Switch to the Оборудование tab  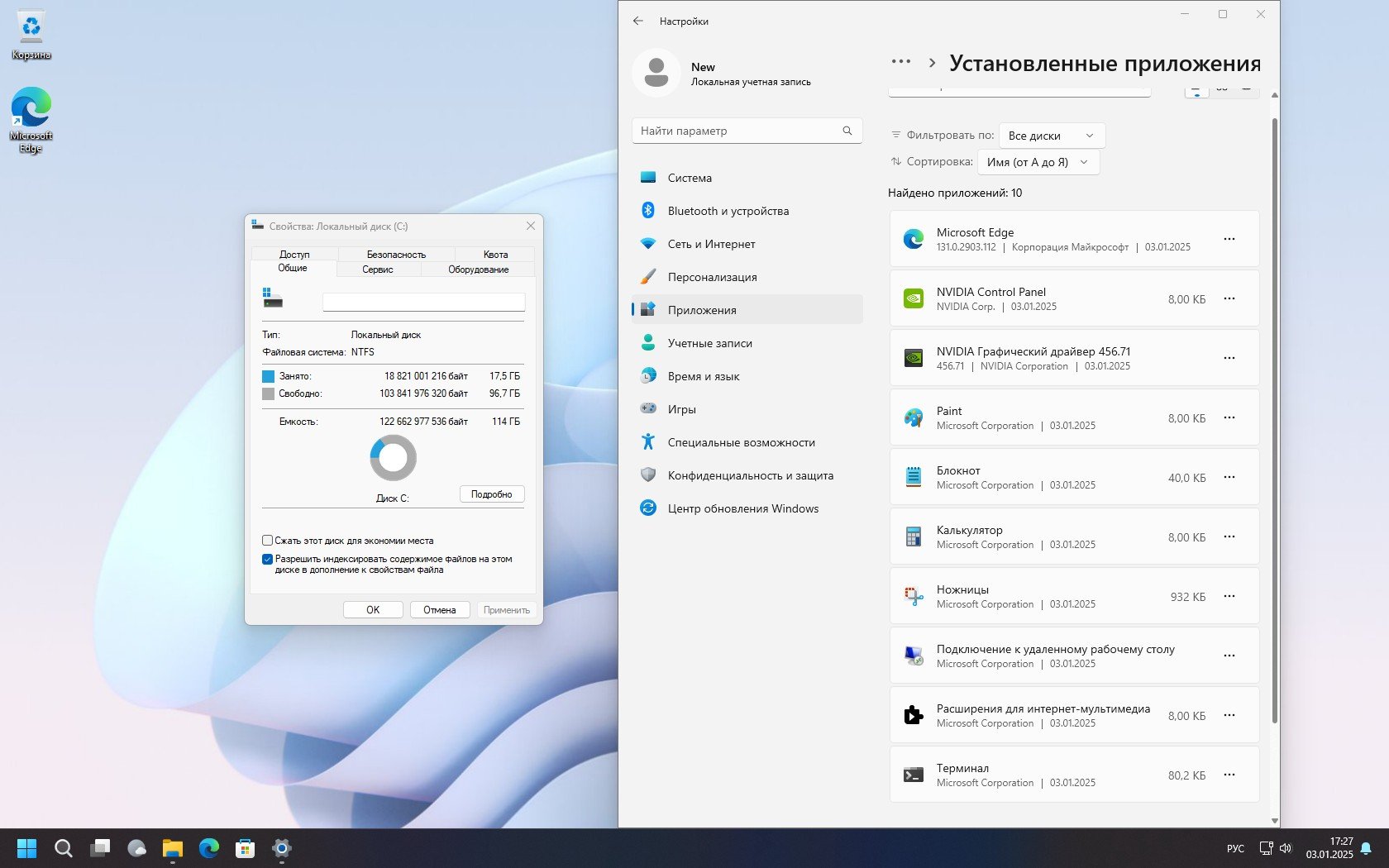(478, 269)
